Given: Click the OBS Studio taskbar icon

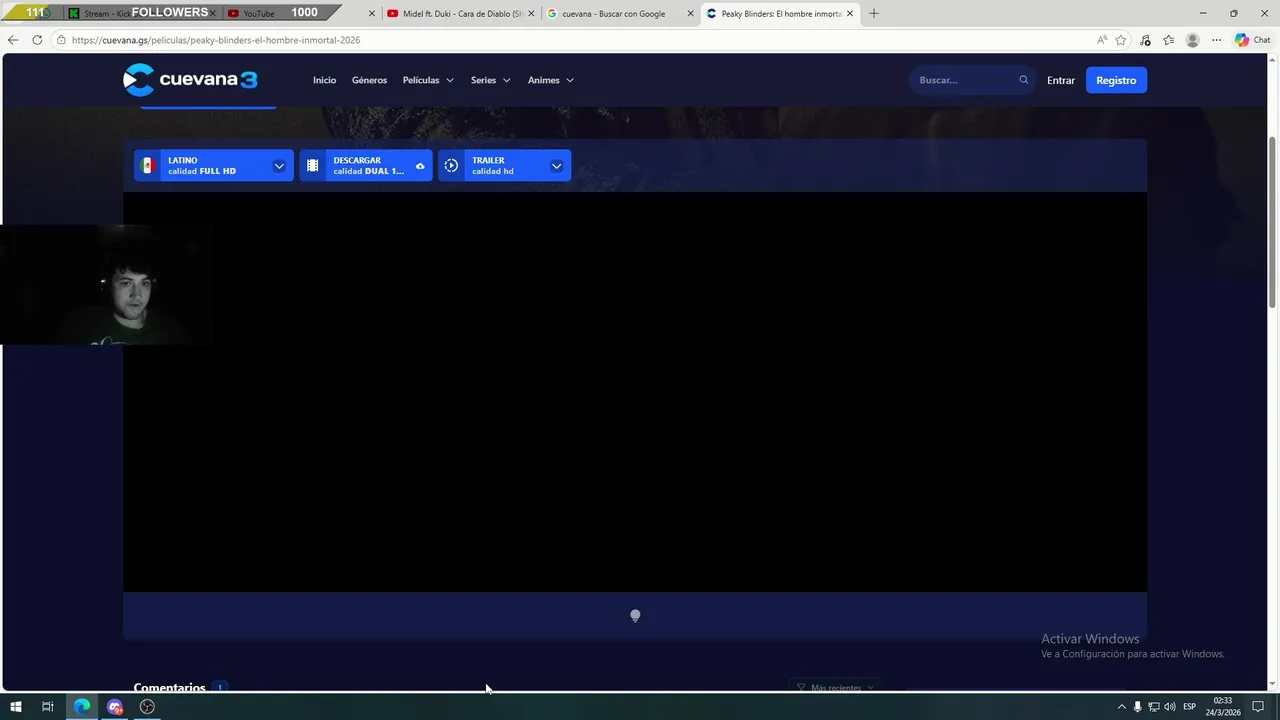Looking at the screenshot, I should point(147,707).
